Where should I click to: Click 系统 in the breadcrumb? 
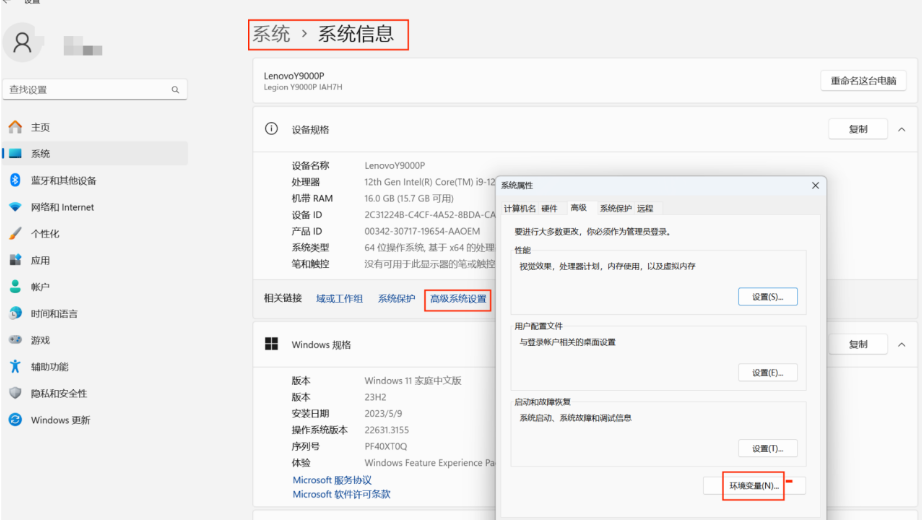[x=271, y=34]
